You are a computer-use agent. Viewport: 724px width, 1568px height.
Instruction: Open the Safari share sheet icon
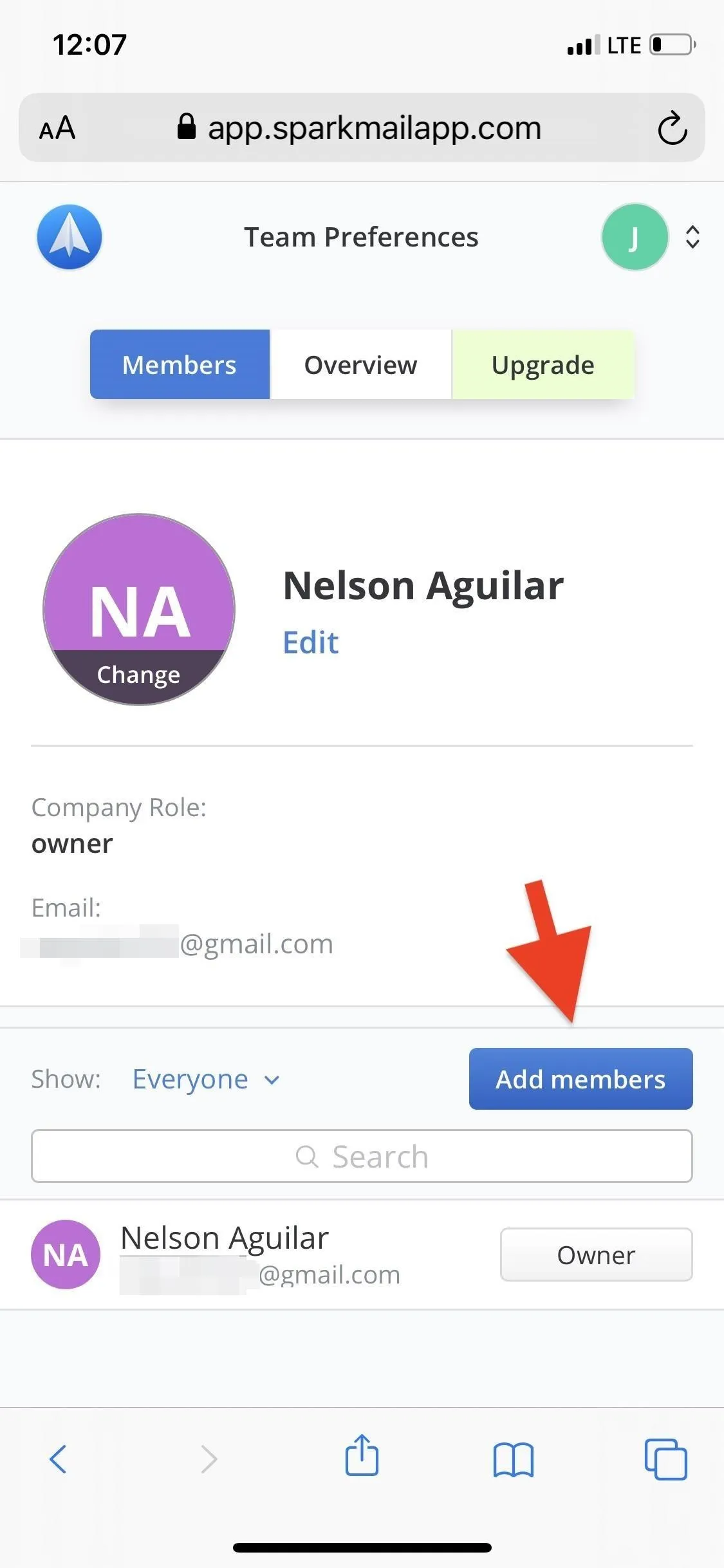(362, 1455)
